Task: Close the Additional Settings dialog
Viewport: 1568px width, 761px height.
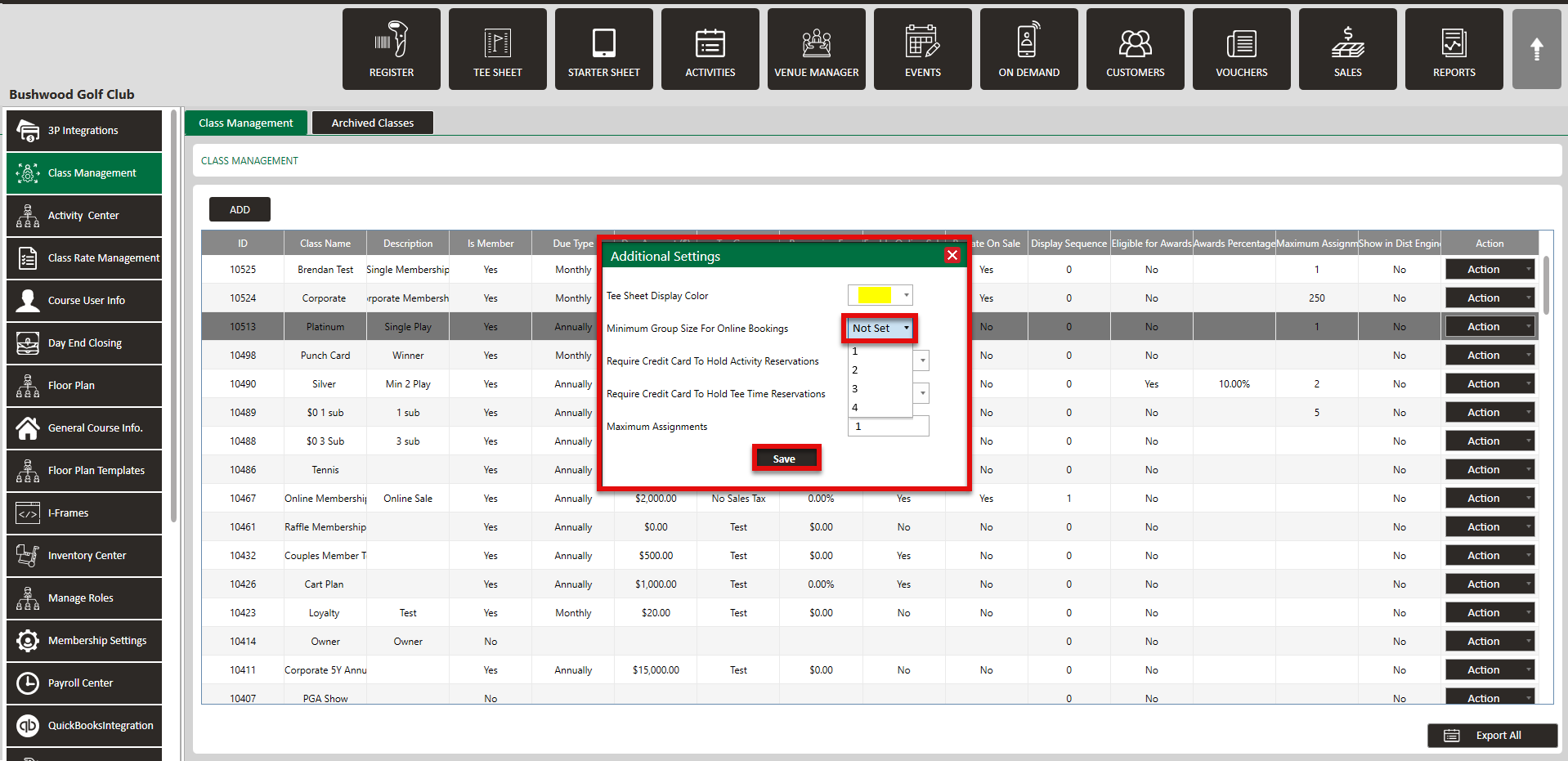Action: (x=952, y=255)
